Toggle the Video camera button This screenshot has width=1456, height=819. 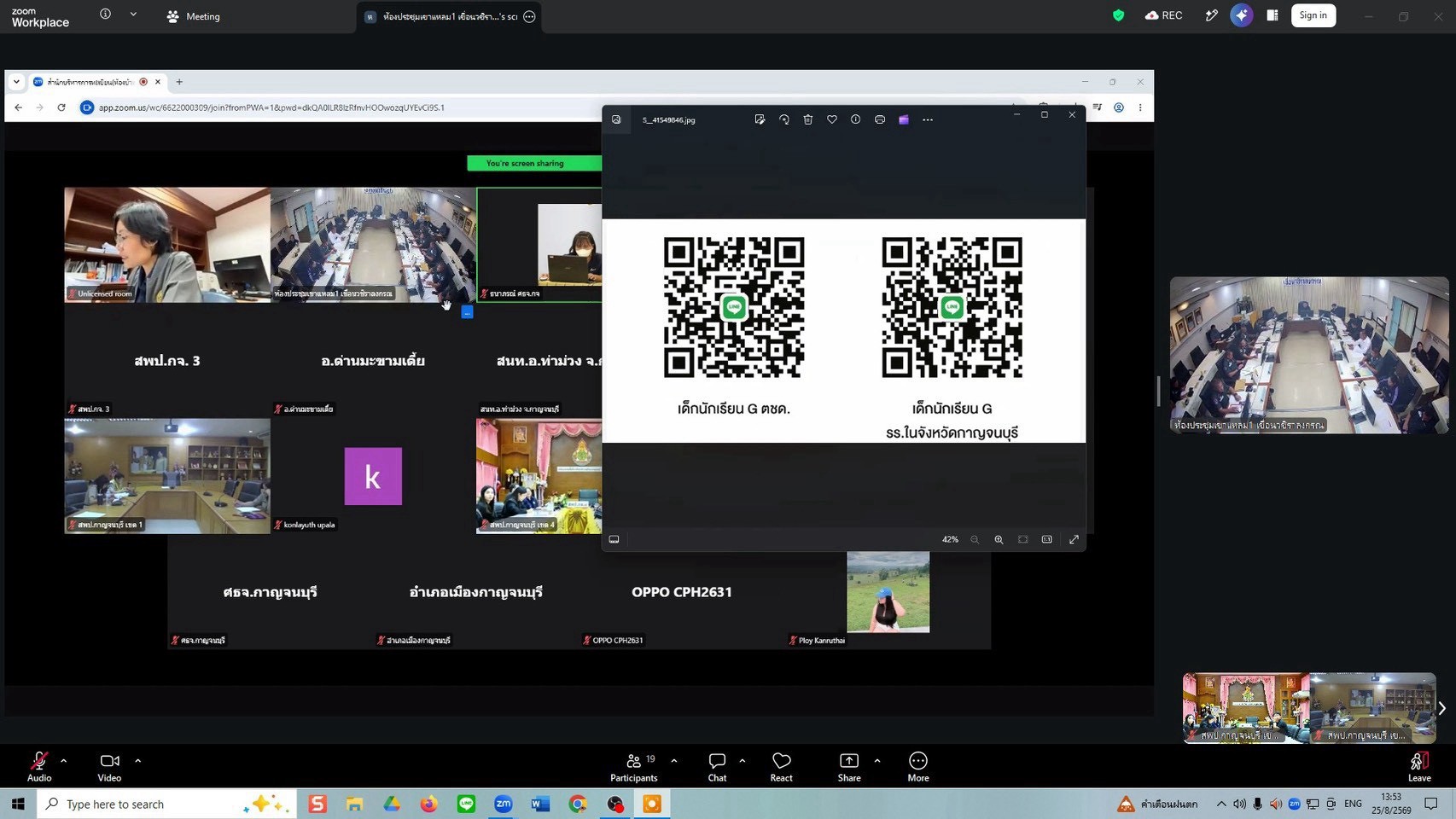109,766
